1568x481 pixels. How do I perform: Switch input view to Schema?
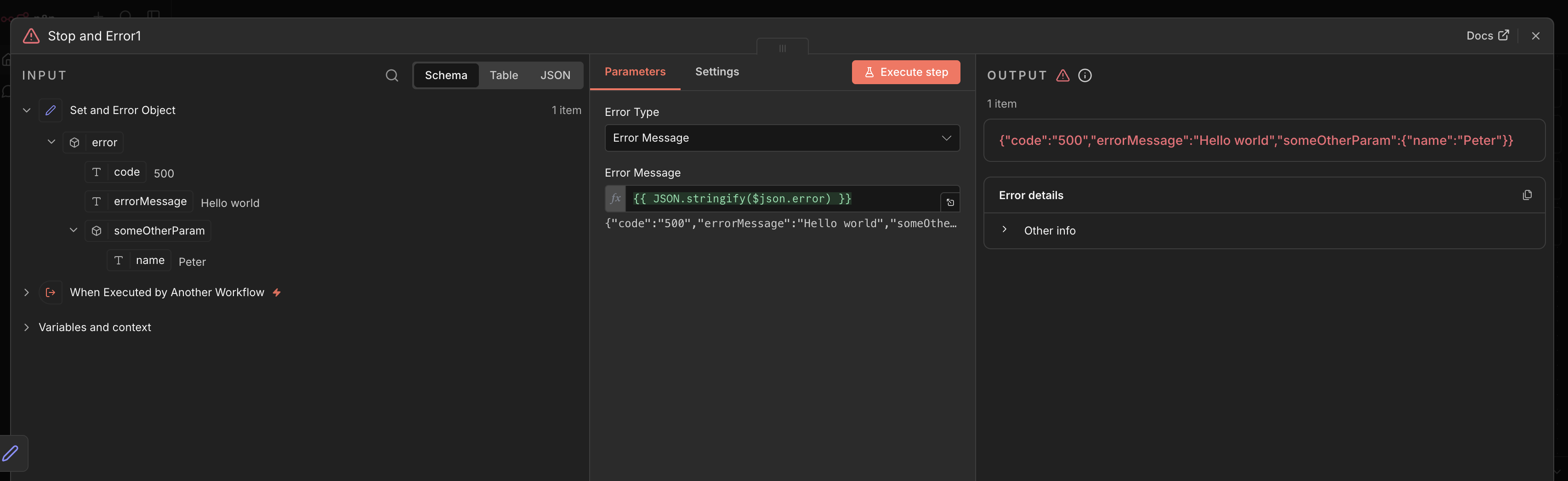[446, 75]
